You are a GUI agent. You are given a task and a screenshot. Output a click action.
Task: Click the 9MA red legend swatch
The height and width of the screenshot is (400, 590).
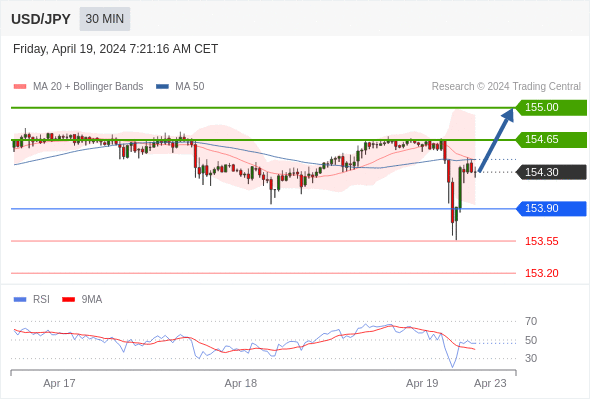coord(68,300)
